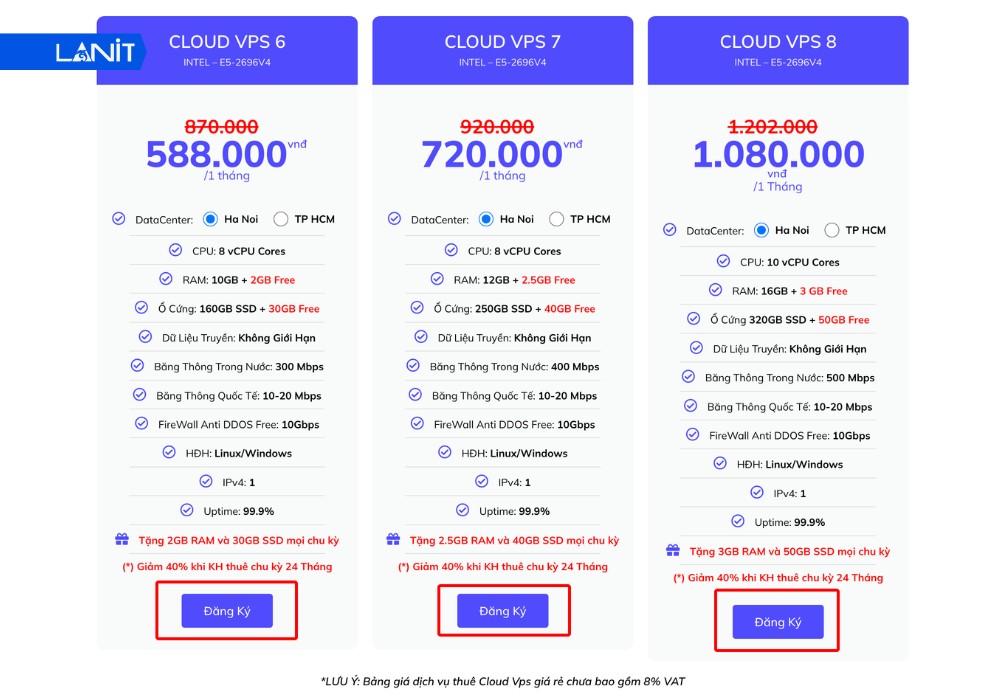Click the 40% discount note under Cloud VPS 8
This screenshot has width=1000, height=700.
click(x=778, y=577)
